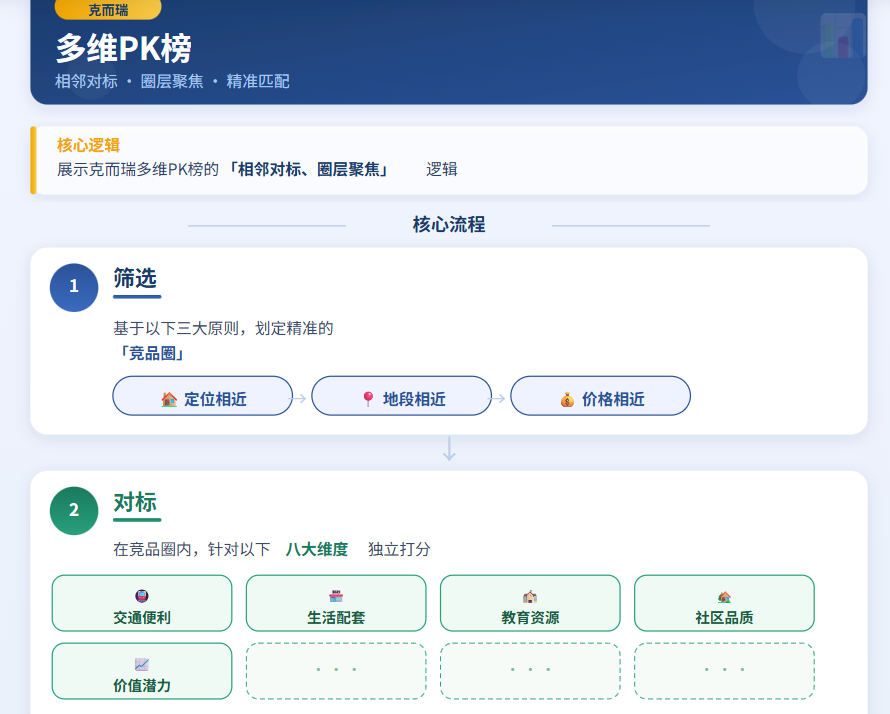Click the 筛选 section heading
This screenshot has height=714, width=890.
point(135,278)
